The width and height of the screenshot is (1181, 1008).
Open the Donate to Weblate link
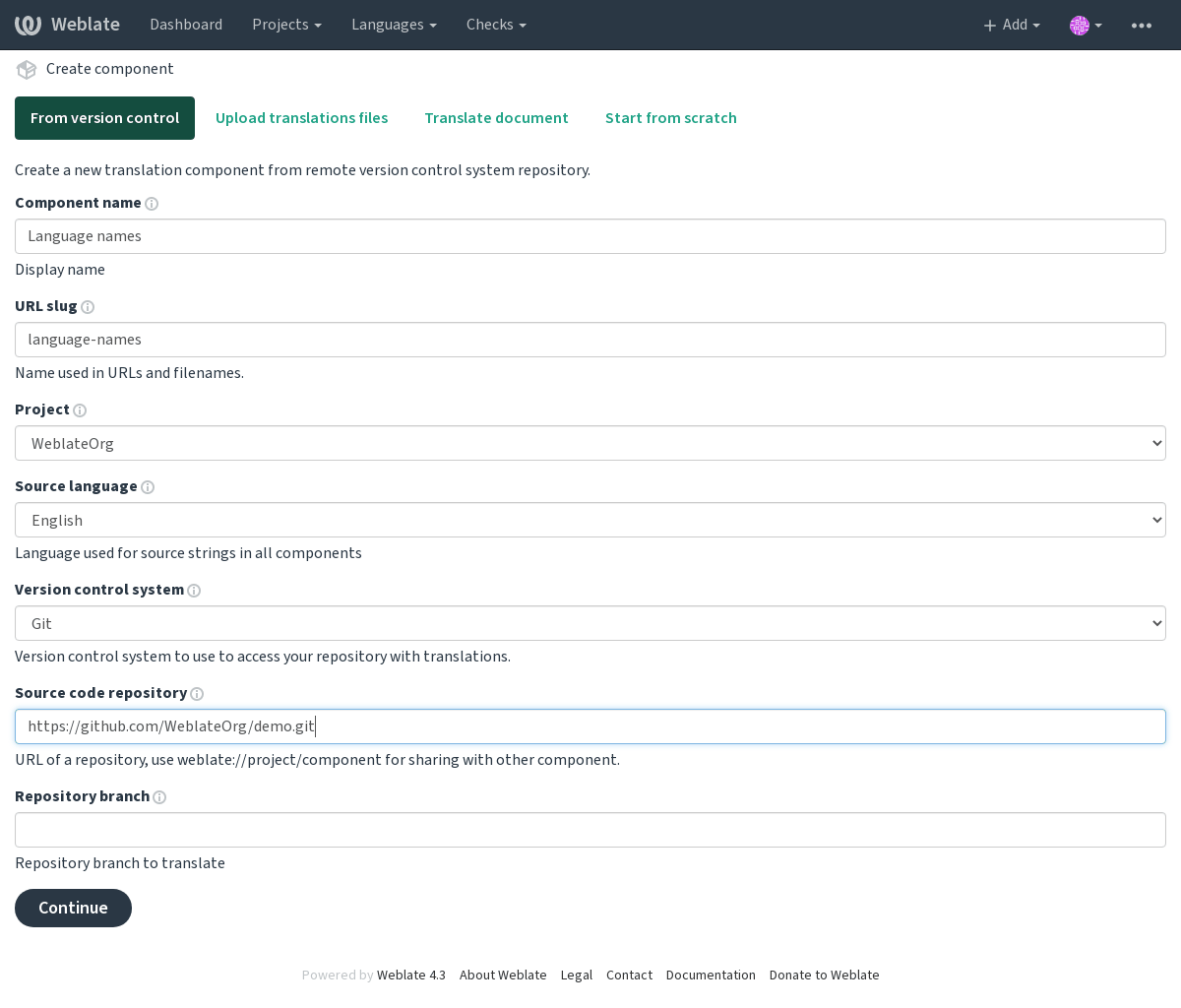(824, 976)
